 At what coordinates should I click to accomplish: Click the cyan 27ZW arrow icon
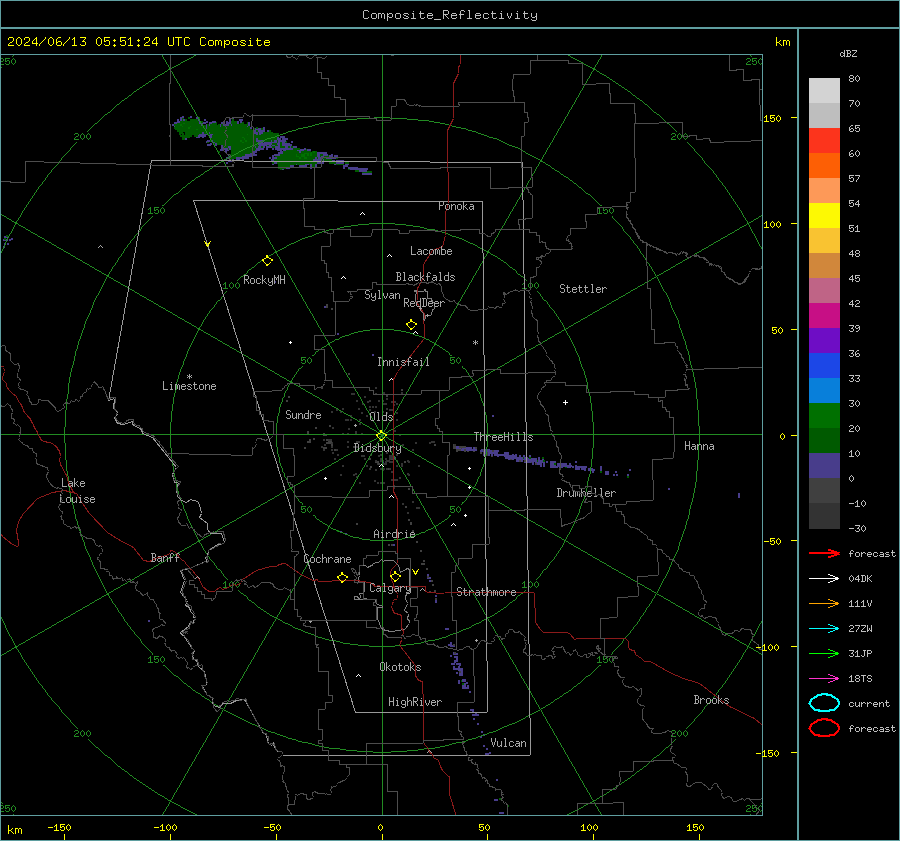(x=824, y=629)
